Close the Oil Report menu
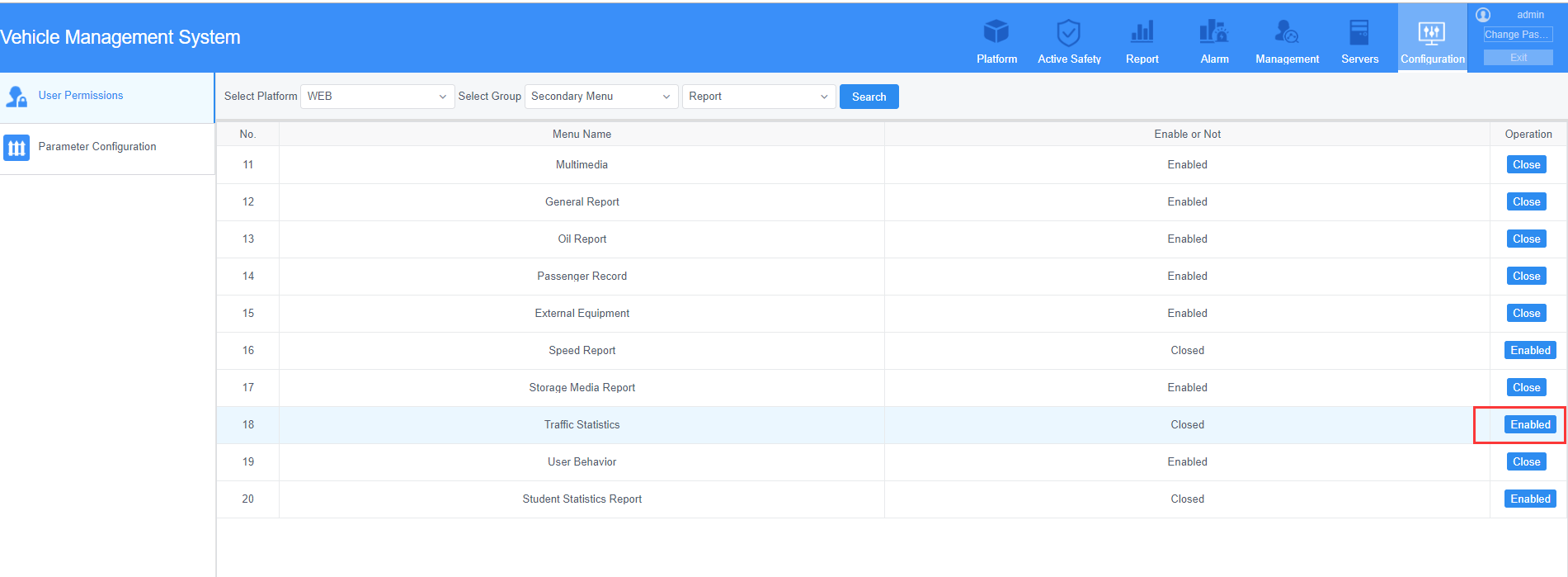This screenshot has width=1568, height=577. (x=1527, y=239)
